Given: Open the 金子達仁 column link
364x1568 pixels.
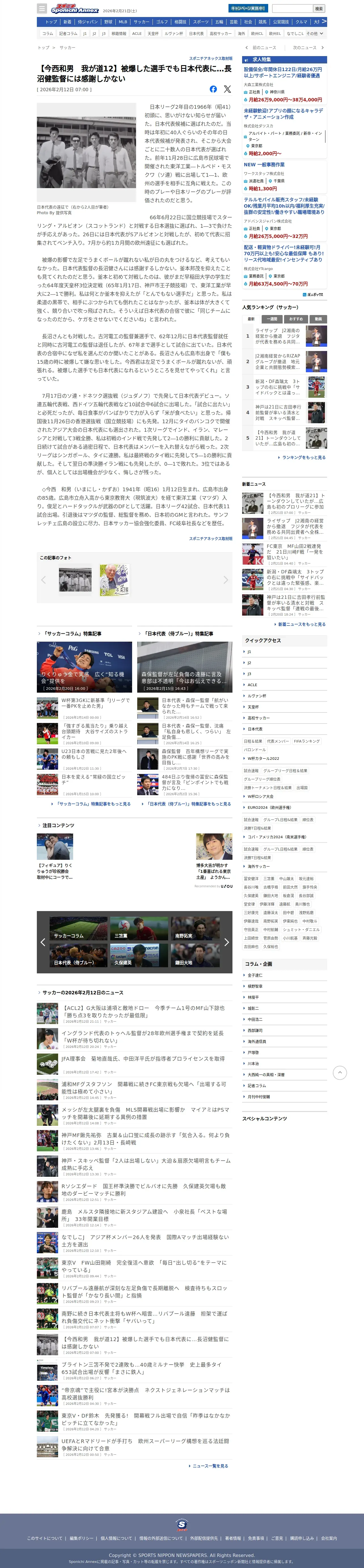Looking at the screenshot, I should point(284,975).
